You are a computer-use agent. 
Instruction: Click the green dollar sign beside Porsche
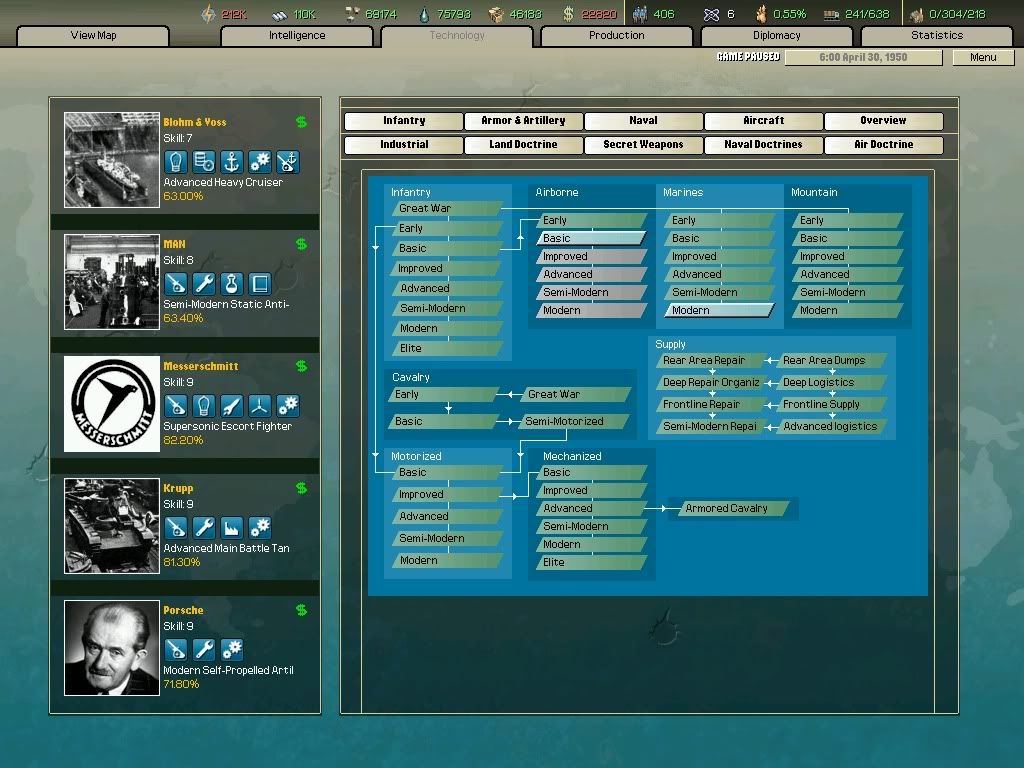[300, 610]
